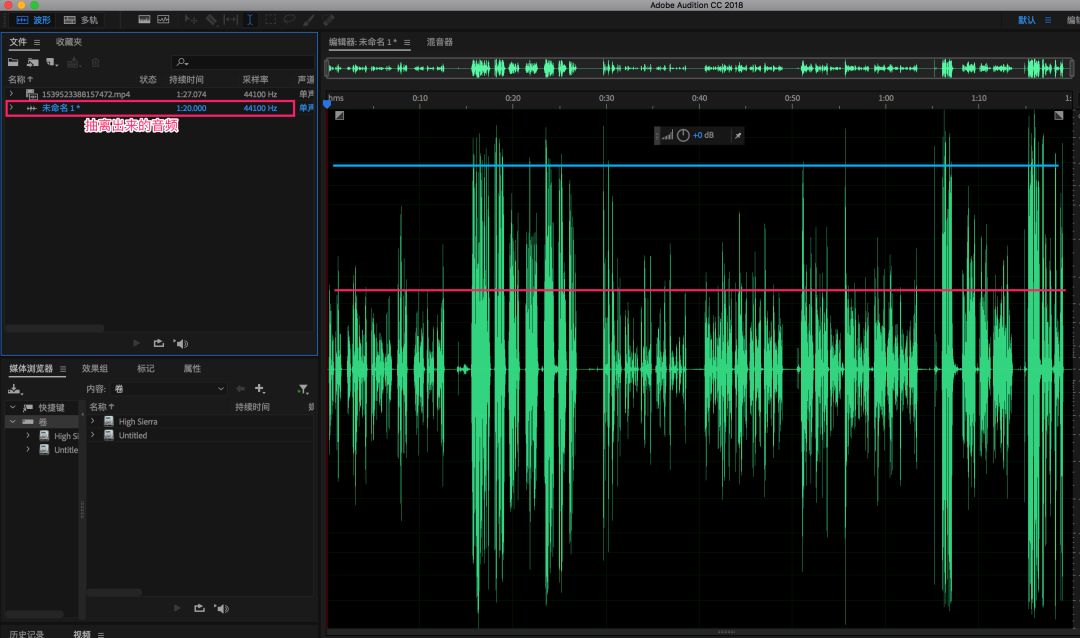Image resolution: width=1080 pixels, height=638 pixels.
Task: Select the Razor tool in toolbar
Action: click(x=211, y=20)
